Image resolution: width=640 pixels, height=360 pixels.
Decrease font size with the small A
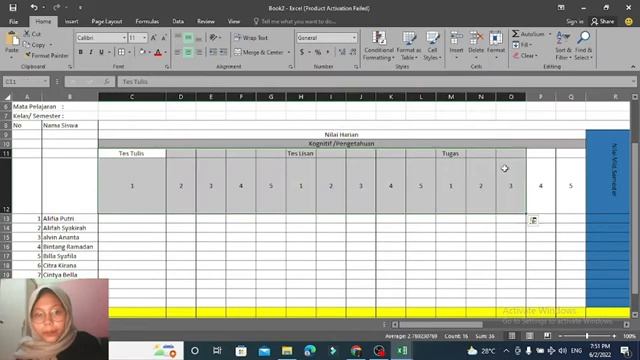164,38
